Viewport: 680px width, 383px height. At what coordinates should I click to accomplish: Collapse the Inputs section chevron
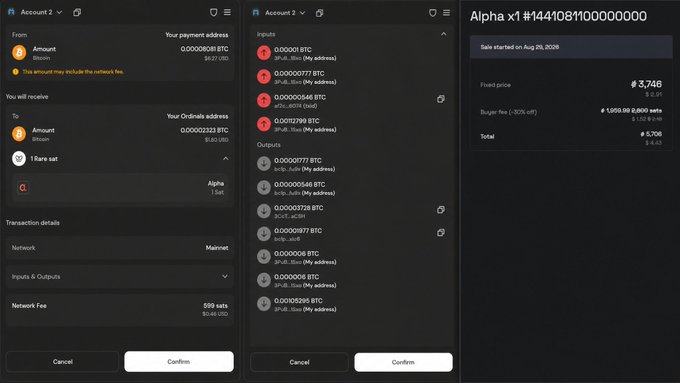[x=443, y=34]
